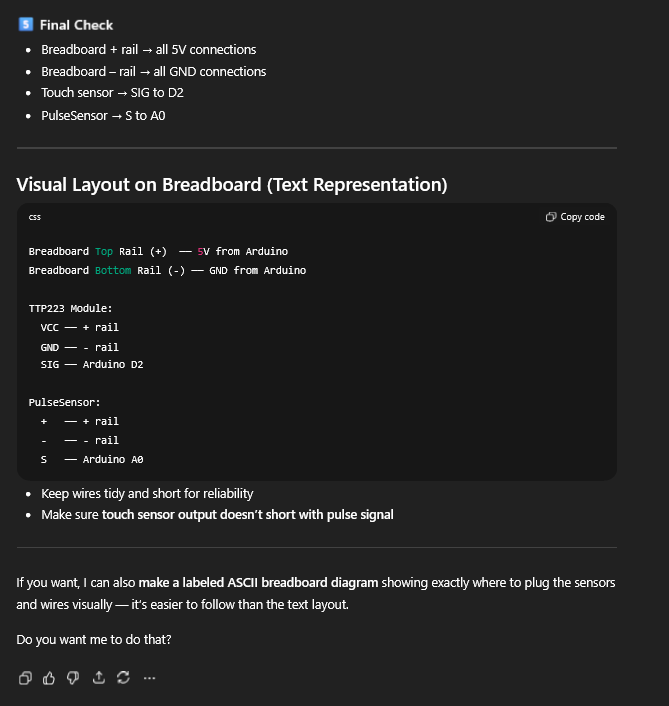Click the "TTP223 Module:" code line
Image resolution: width=669 pixels, height=706 pixels.
pyautogui.click(x=71, y=308)
